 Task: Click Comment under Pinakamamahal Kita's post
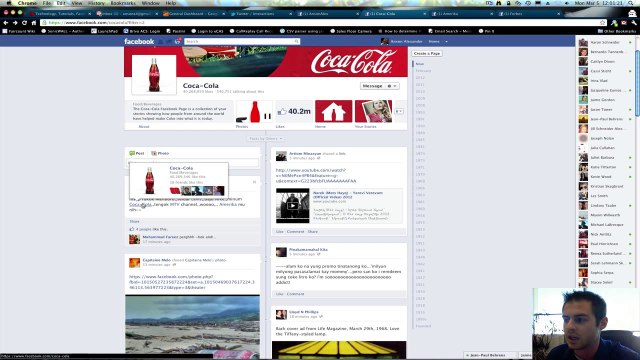click(296, 294)
